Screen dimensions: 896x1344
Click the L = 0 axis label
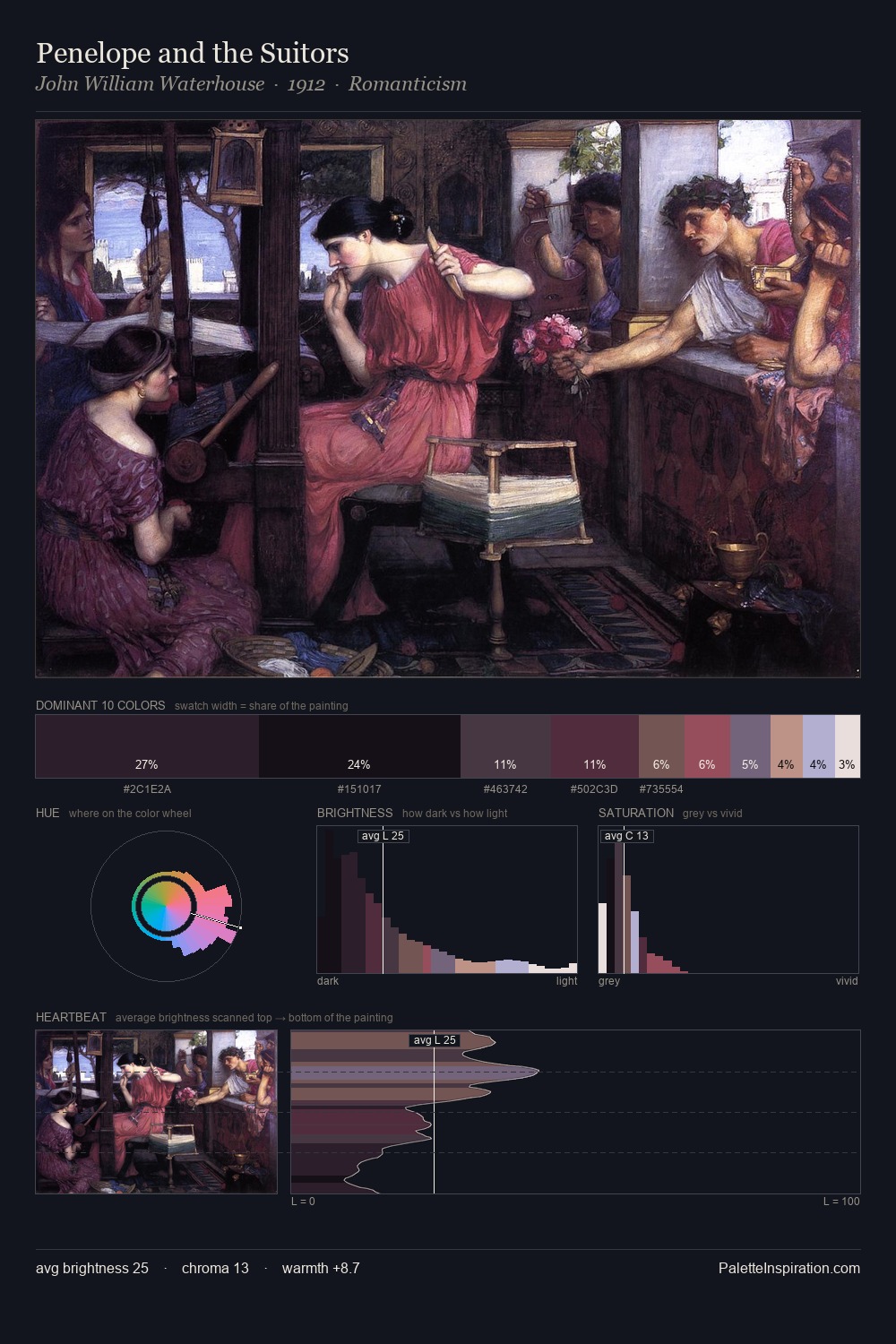pyautogui.click(x=303, y=1202)
